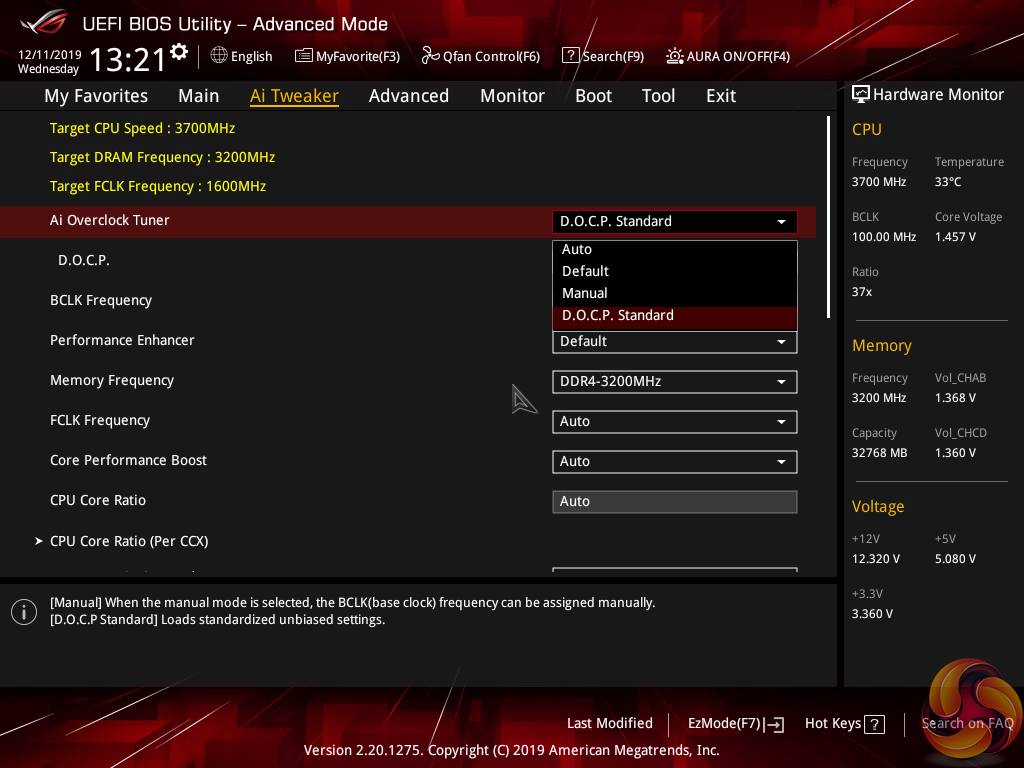Go to the Exit tab
Image resolution: width=1024 pixels, height=768 pixels.
click(x=721, y=96)
